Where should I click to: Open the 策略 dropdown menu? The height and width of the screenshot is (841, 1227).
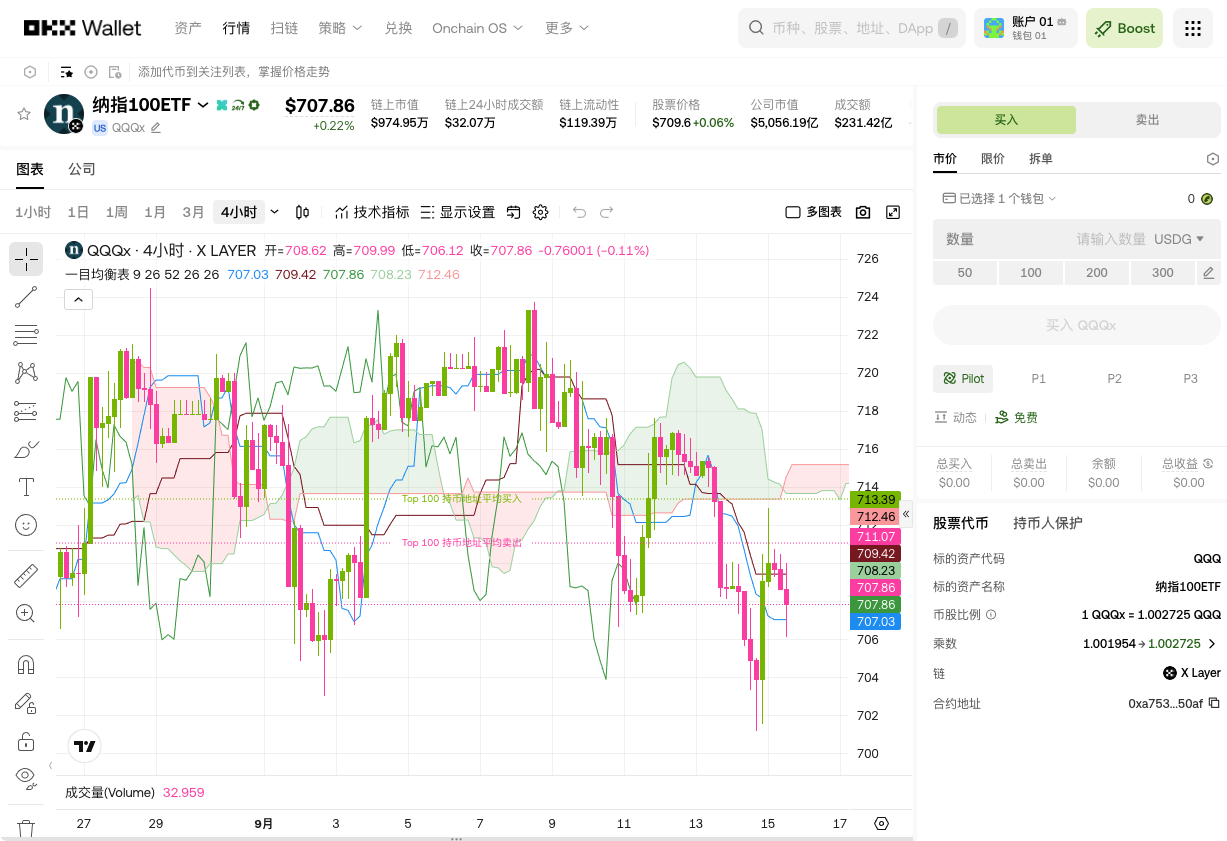coord(341,28)
